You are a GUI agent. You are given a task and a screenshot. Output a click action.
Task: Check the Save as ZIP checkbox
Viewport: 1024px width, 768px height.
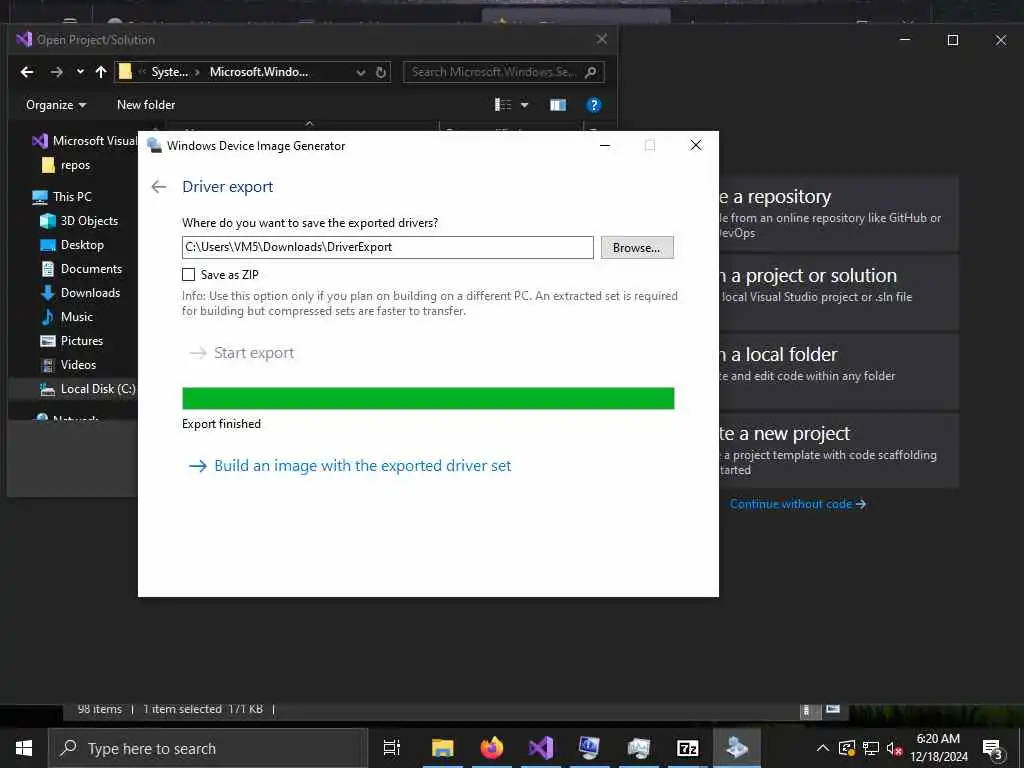(188, 274)
